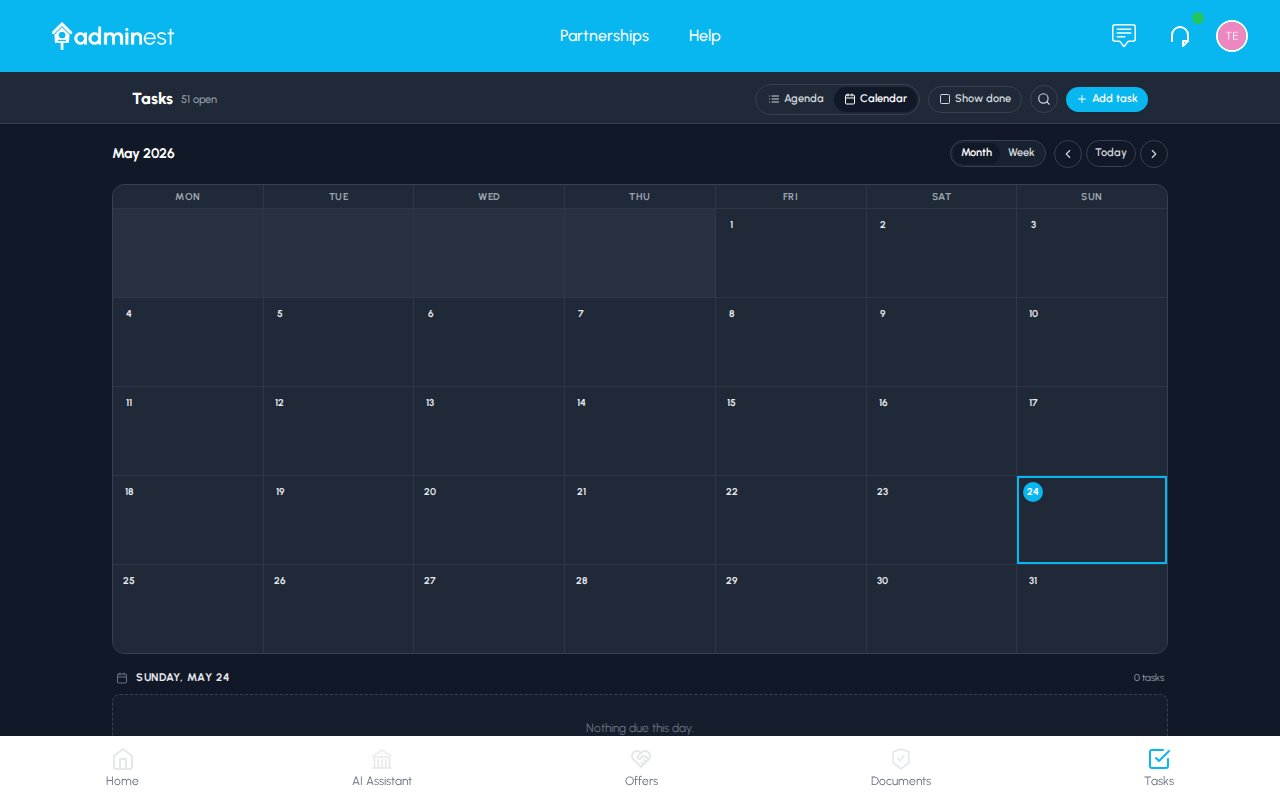This screenshot has height=800, width=1280.
Task: Click the Sunday, May 24 heading
Action: (x=183, y=677)
